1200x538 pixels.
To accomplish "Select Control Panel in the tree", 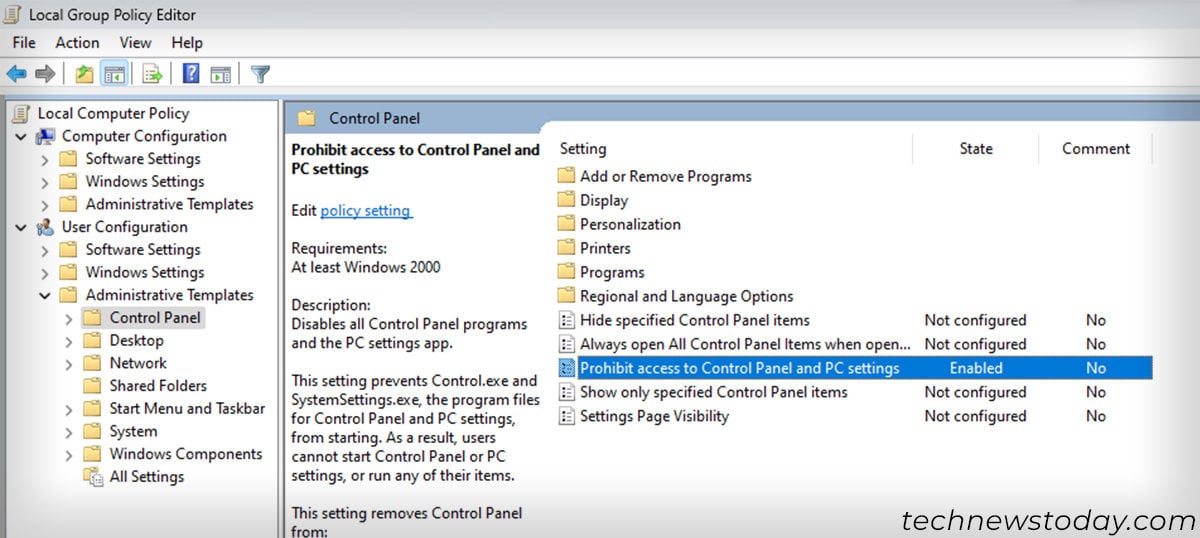I will 155,318.
